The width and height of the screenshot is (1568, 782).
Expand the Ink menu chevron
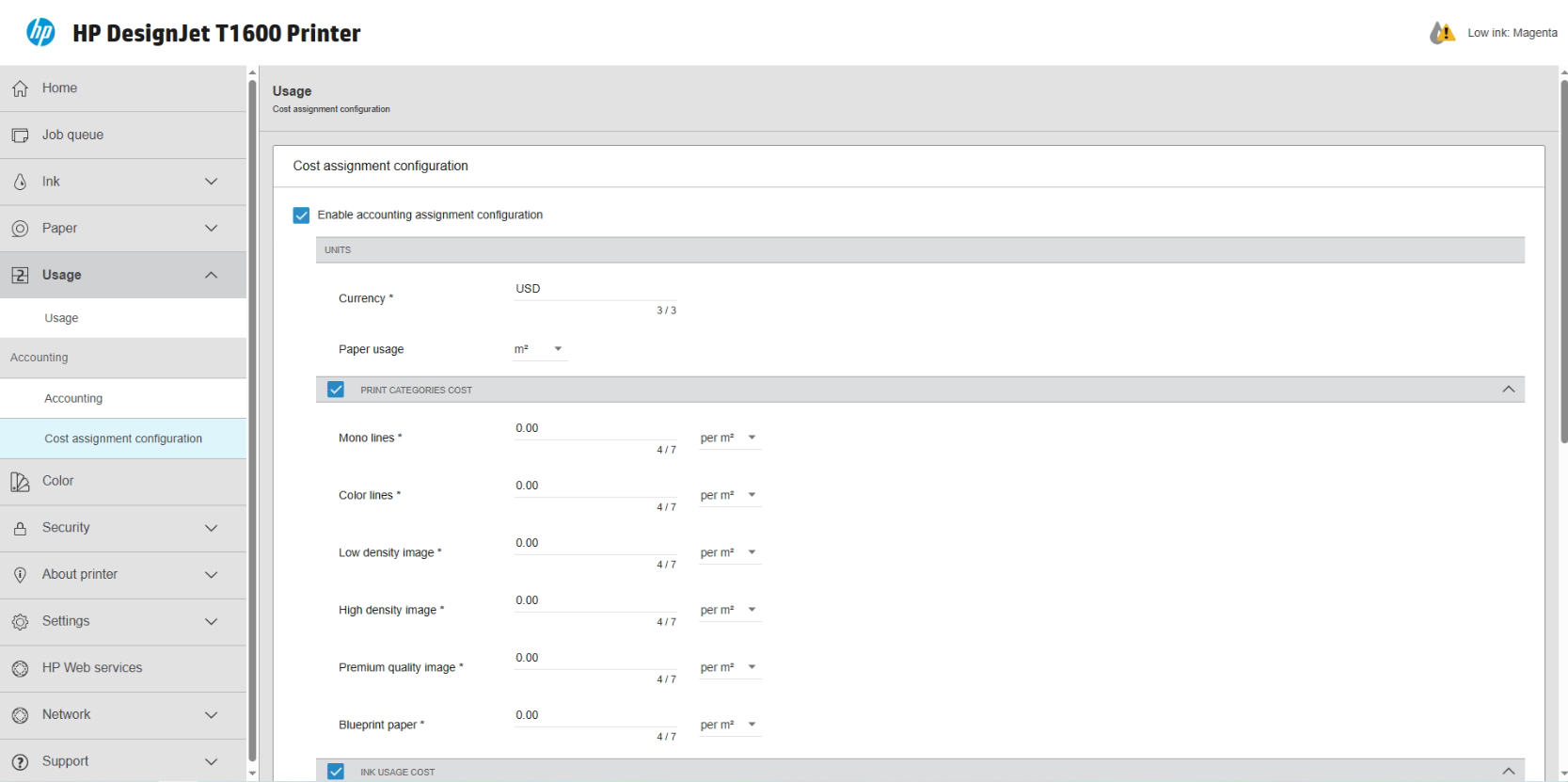pyautogui.click(x=212, y=182)
